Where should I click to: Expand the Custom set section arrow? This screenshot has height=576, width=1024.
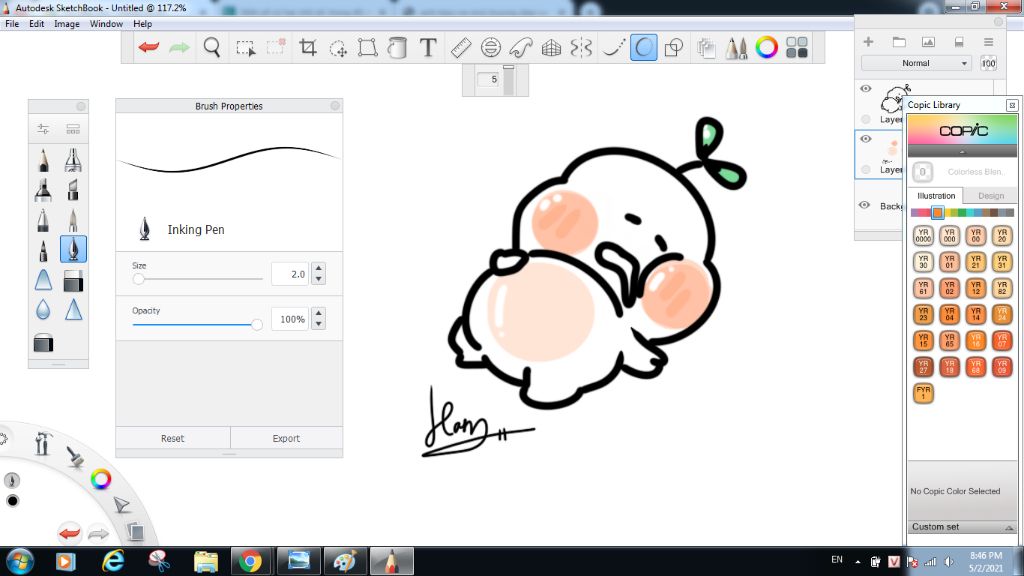point(1009,528)
